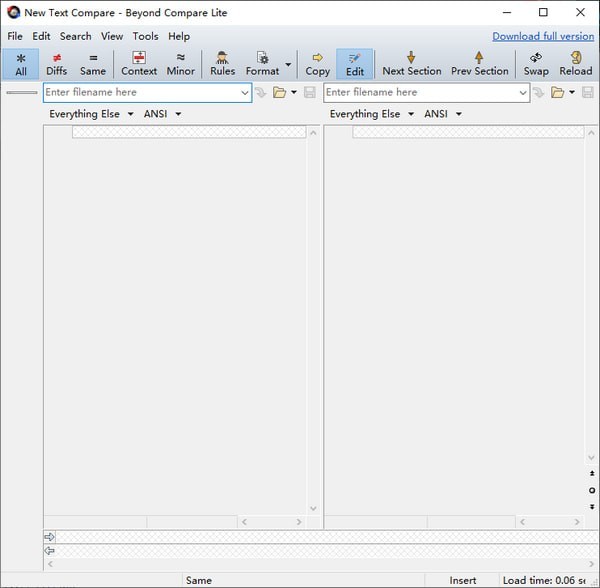Click the left pane save disk icon
The height and width of the screenshot is (588, 600).
tap(310, 92)
